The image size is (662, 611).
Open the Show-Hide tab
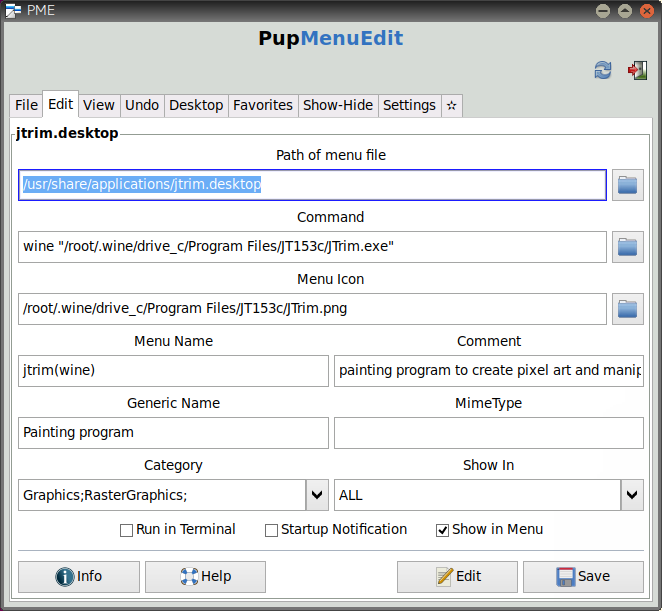tap(338, 106)
